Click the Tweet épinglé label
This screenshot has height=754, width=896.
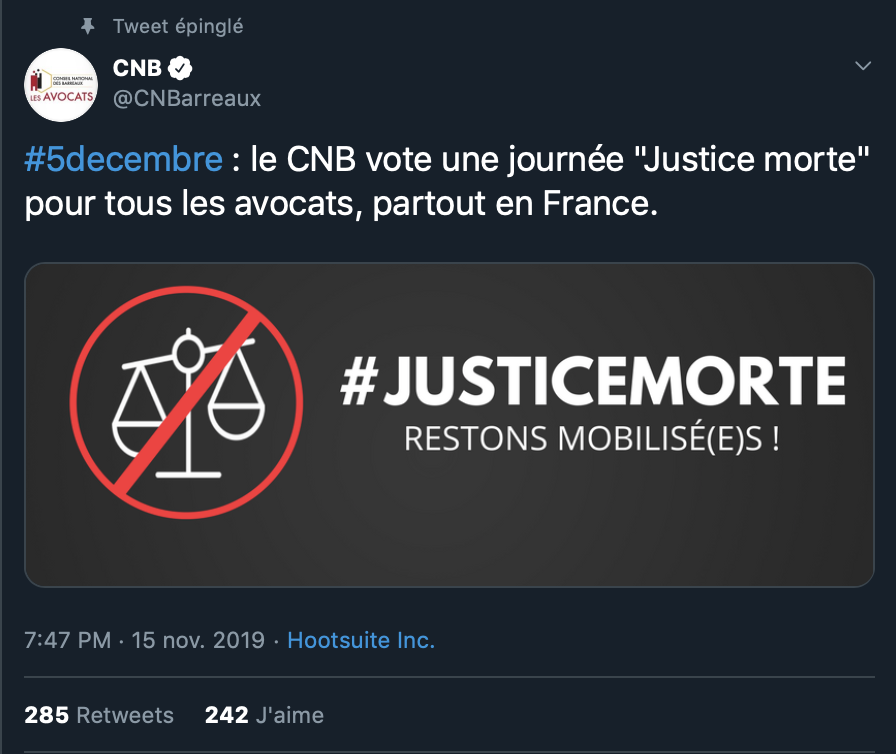178,26
